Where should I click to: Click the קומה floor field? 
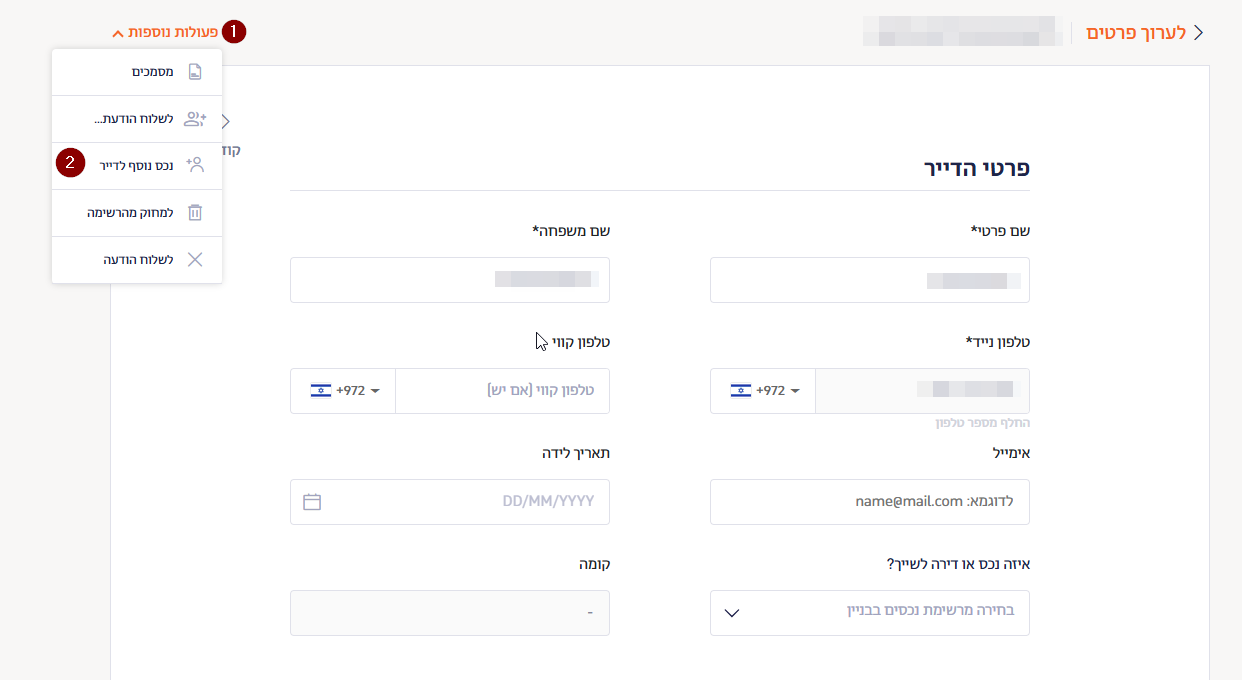click(449, 612)
